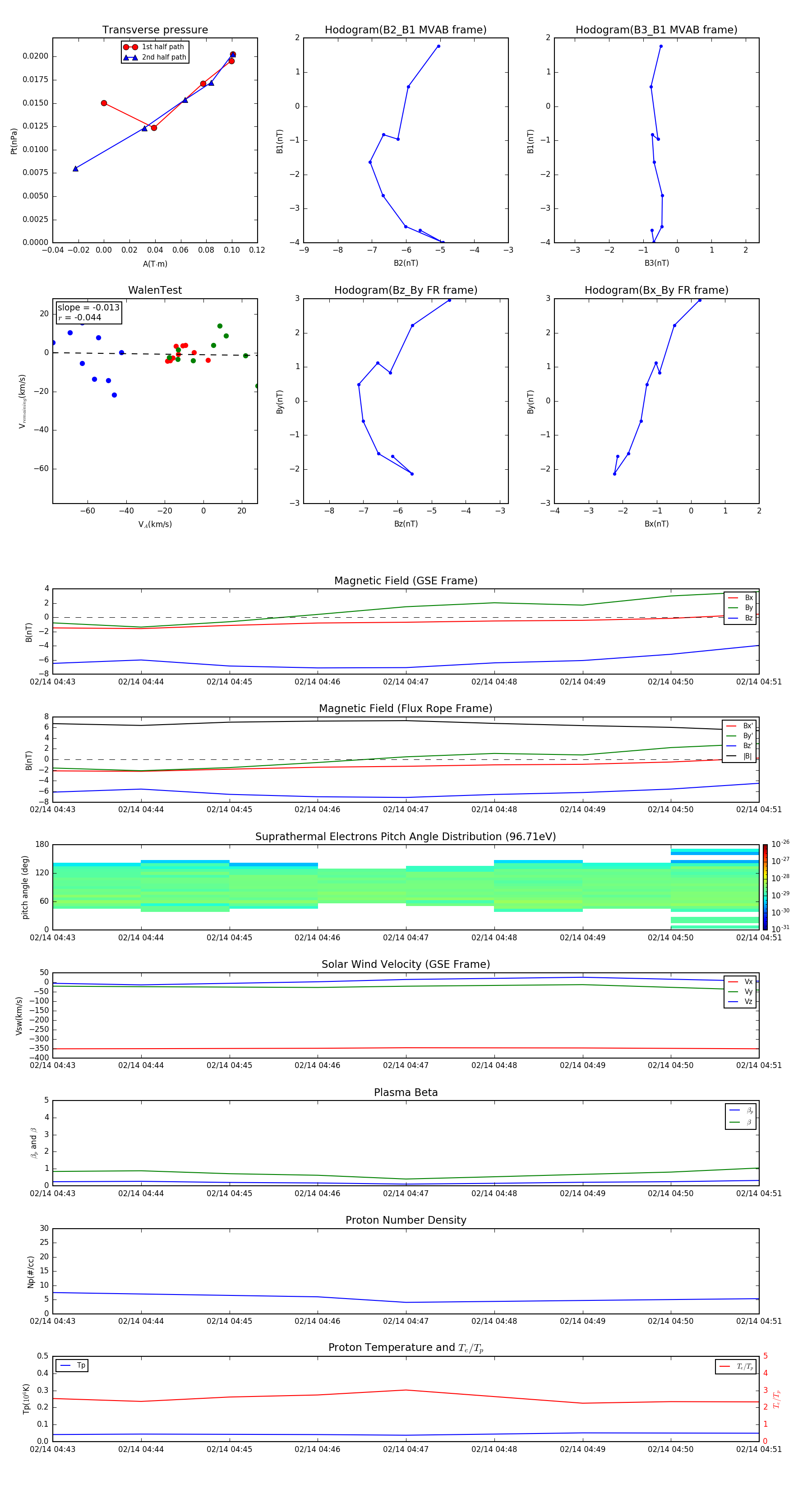
Task: Select the '2nd half path' legend entry
Action: [154, 57]
